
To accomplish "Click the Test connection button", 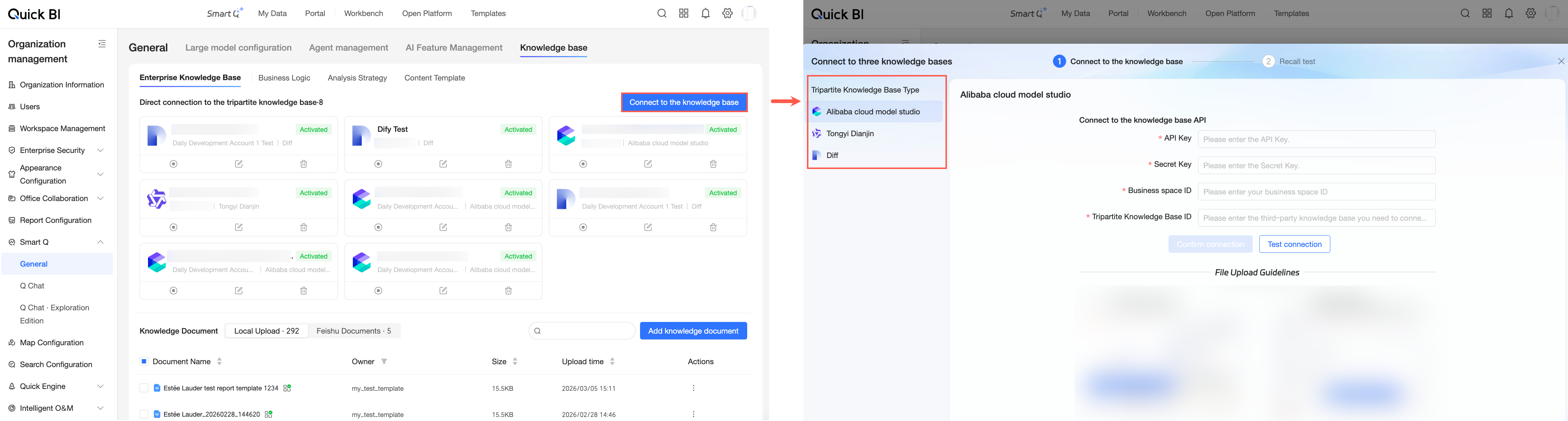I will [x=1295, y=244].
